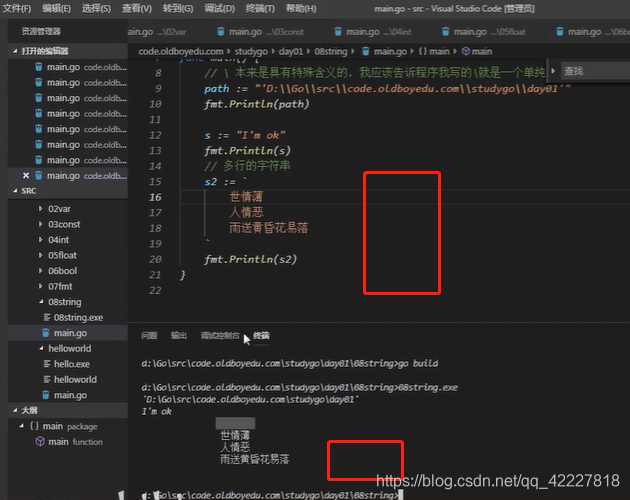Switch to main.go 05float editor tab
This screenshot has width=630, height=500.
[485, 32]
